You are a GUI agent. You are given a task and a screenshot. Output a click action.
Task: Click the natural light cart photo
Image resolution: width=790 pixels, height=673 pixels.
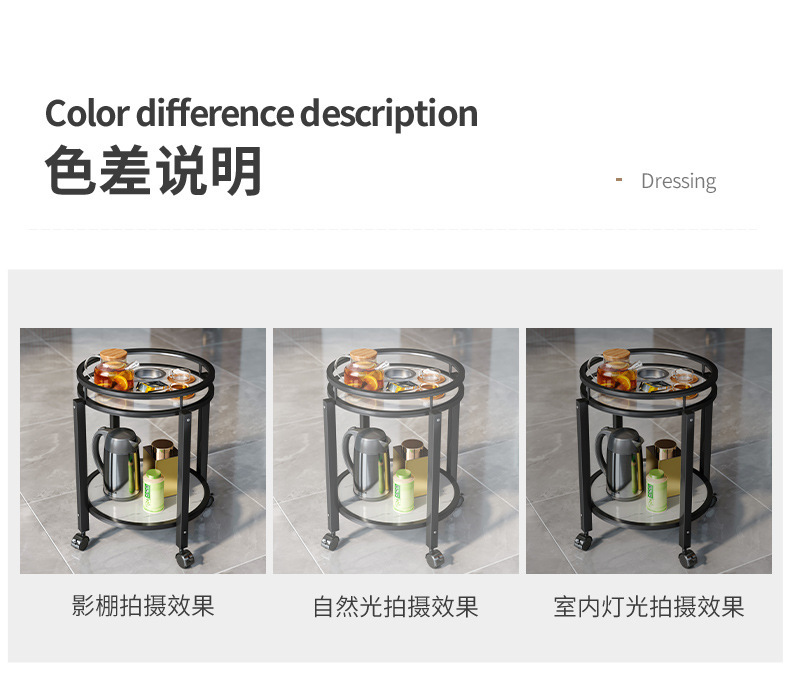click(396, 451)
